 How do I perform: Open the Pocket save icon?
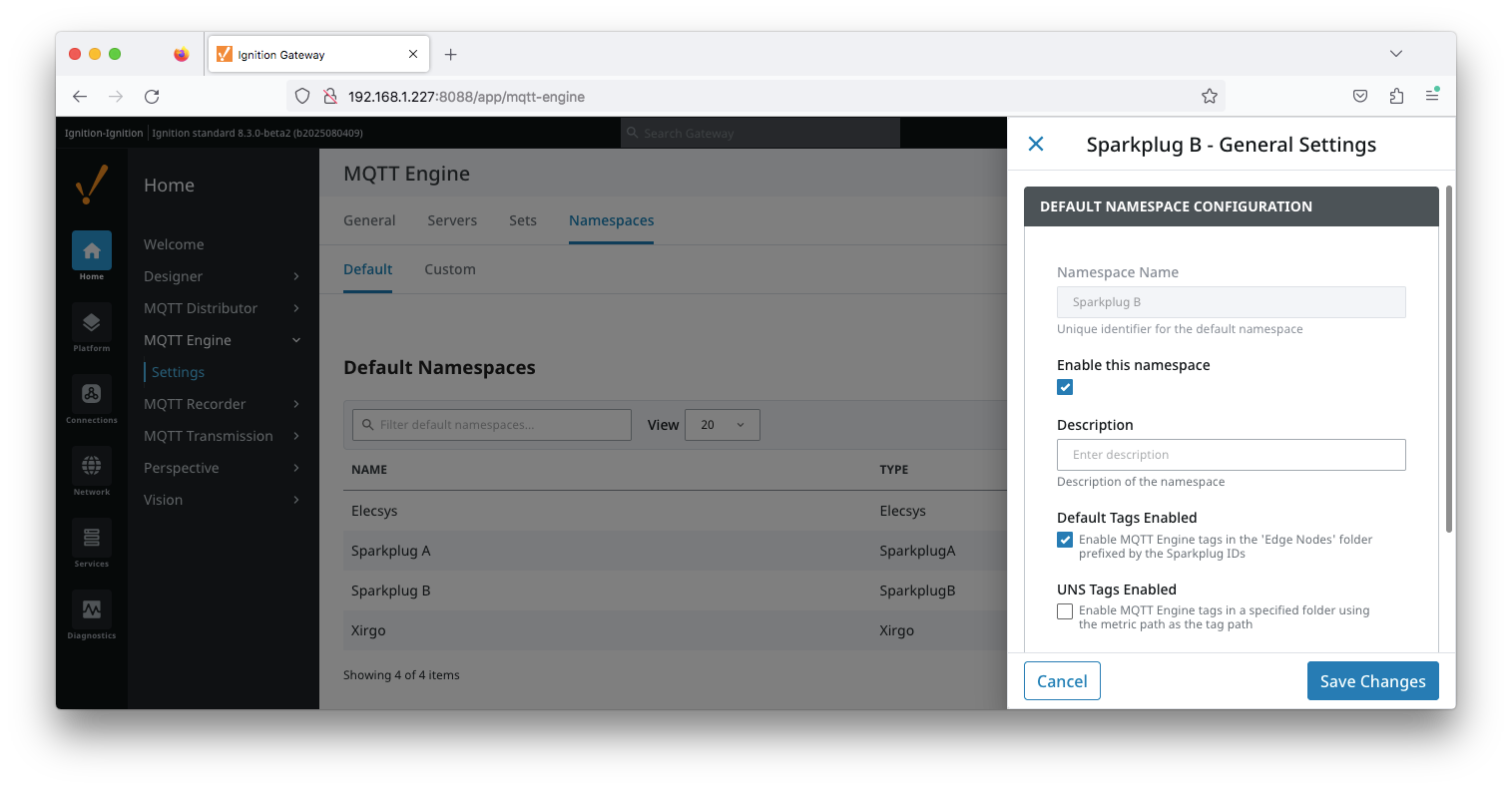(x=1359, y=96)
